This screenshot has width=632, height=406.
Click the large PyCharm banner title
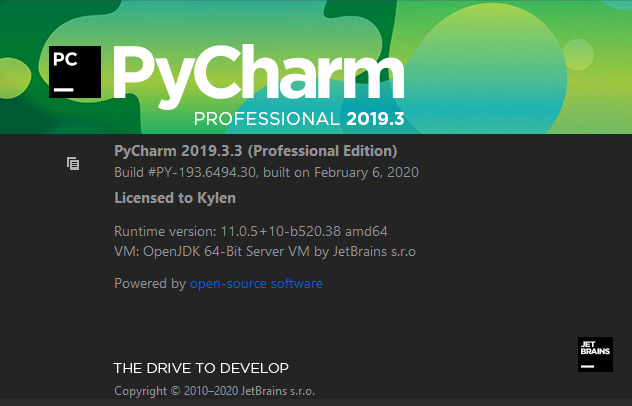(259, 77)
